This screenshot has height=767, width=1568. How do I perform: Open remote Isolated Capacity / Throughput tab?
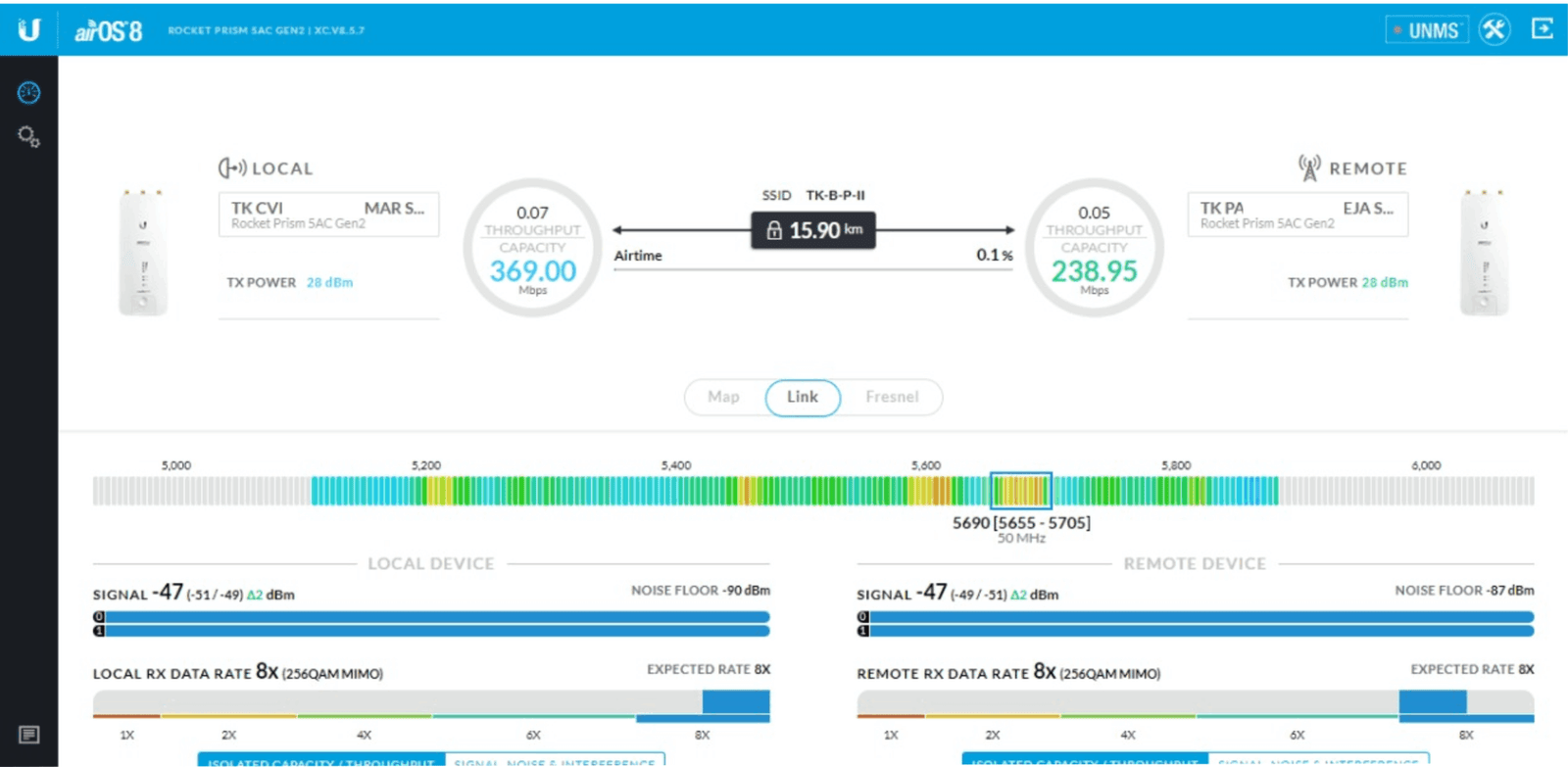point(1085,760)
